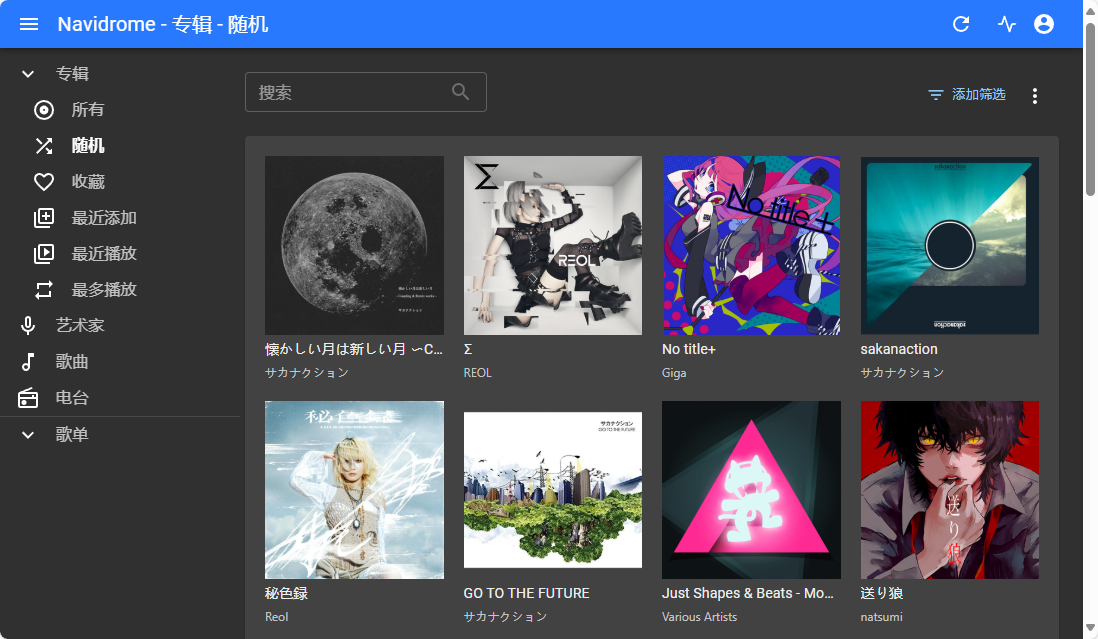This screenshot has height=639, width=1098.
Task: Select the 最近添加 icon
Action: click(x=43, y=217)
